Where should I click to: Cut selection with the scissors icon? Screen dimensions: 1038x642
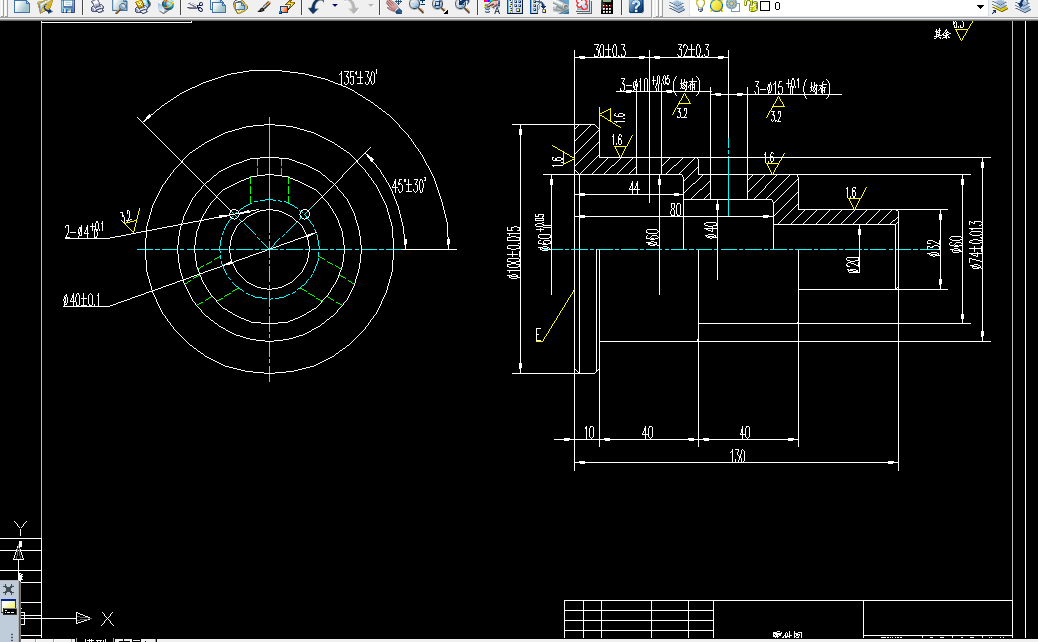(195, 7)
